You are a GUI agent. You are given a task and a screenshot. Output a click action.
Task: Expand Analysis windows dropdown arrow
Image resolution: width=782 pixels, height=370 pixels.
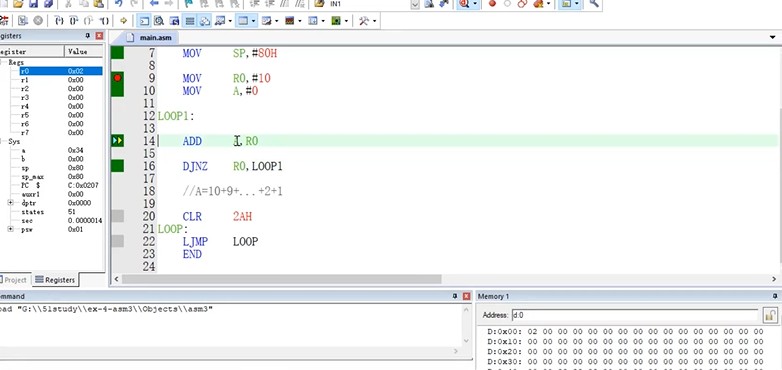click(299, 21)
